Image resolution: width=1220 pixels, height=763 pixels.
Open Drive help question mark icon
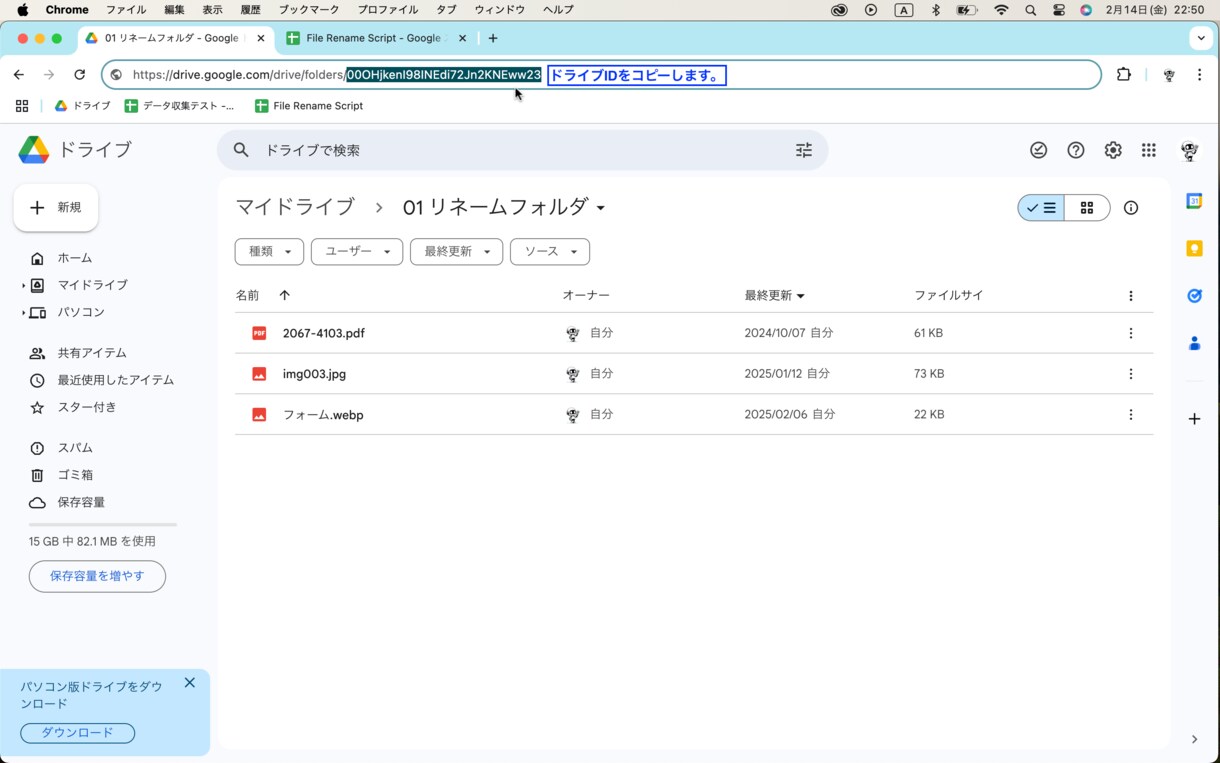[x=1076, y=150]
